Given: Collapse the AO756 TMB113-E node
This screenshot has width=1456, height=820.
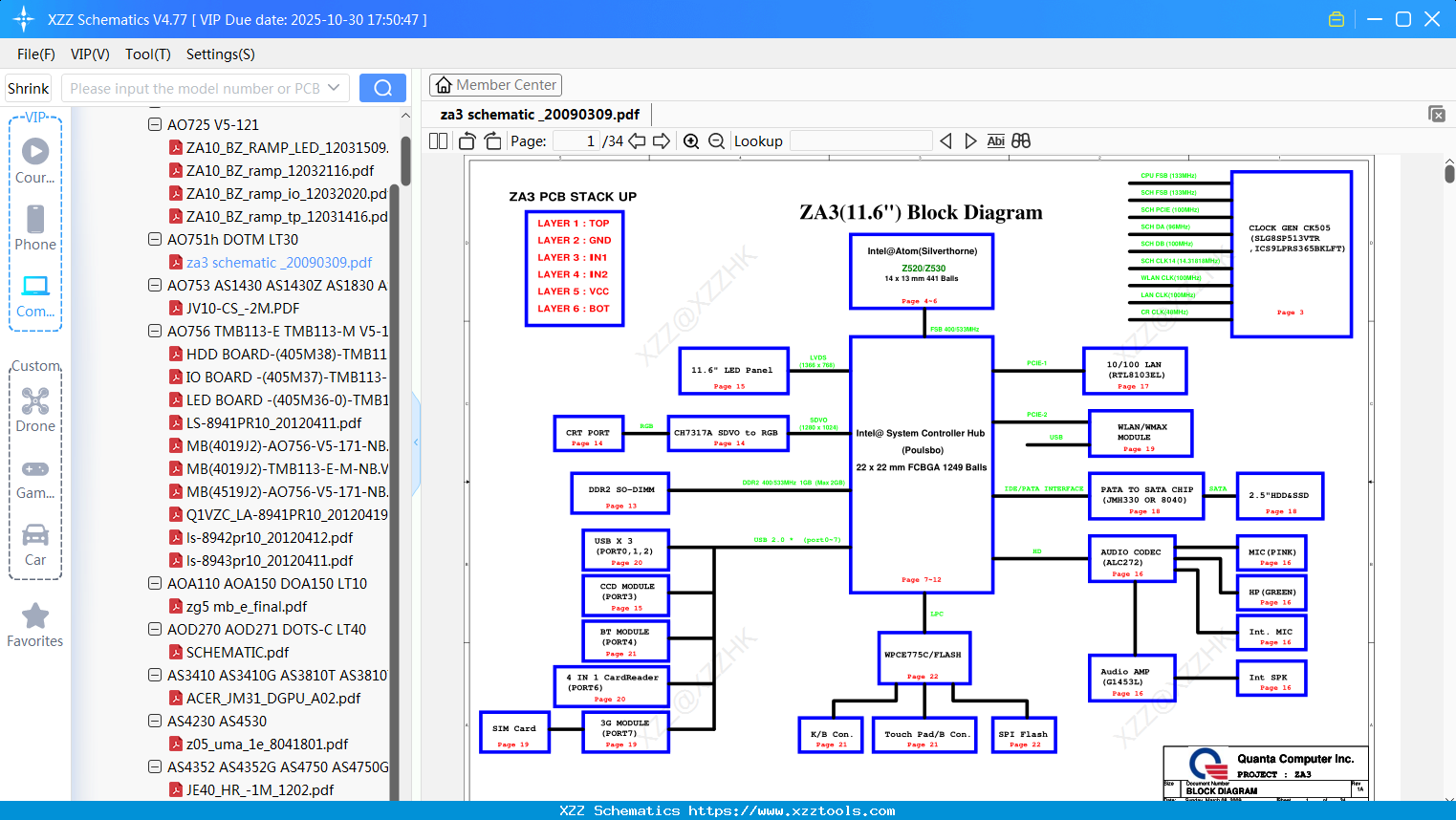Looking at the screenshot, I should pyautogui.click(x=155, y=331).
